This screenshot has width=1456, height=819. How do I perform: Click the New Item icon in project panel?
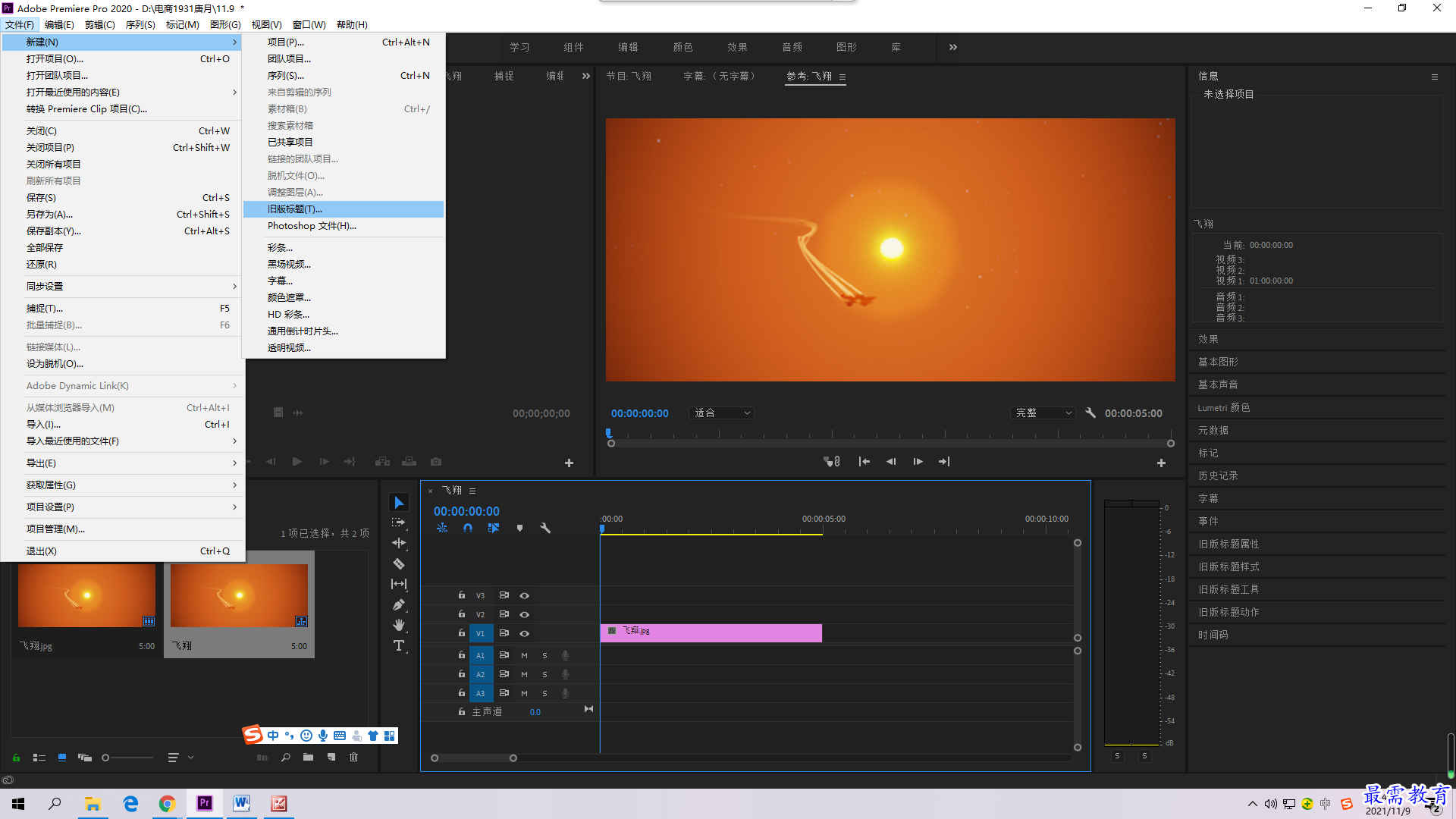[331, 757]
